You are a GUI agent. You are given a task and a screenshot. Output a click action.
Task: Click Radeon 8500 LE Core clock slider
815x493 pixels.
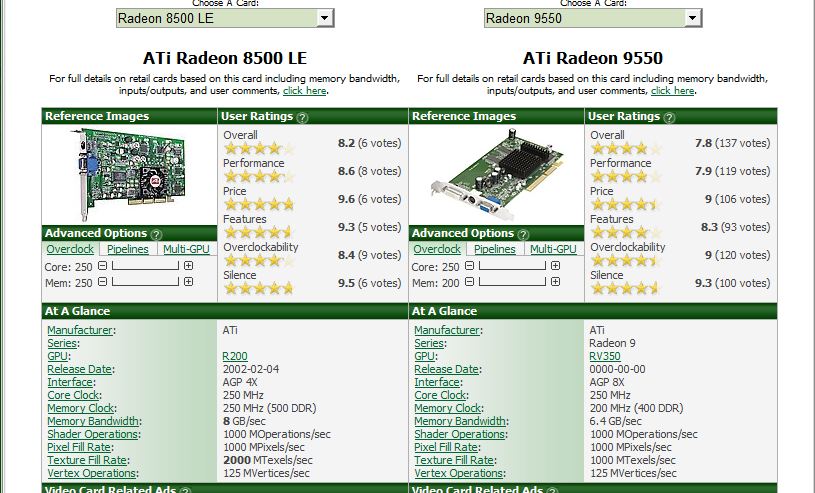pos(146,266)
